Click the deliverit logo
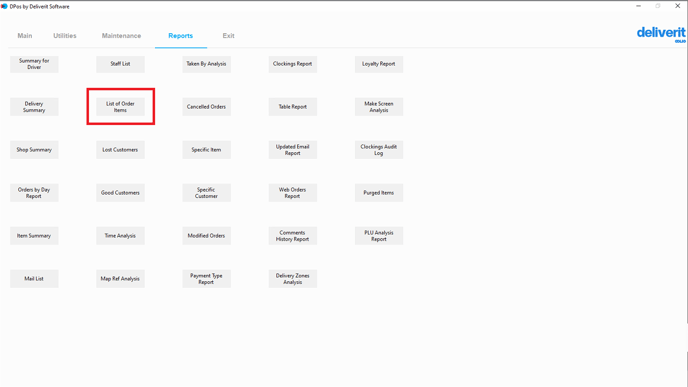688x387 pixels. (x=661, y=34)
